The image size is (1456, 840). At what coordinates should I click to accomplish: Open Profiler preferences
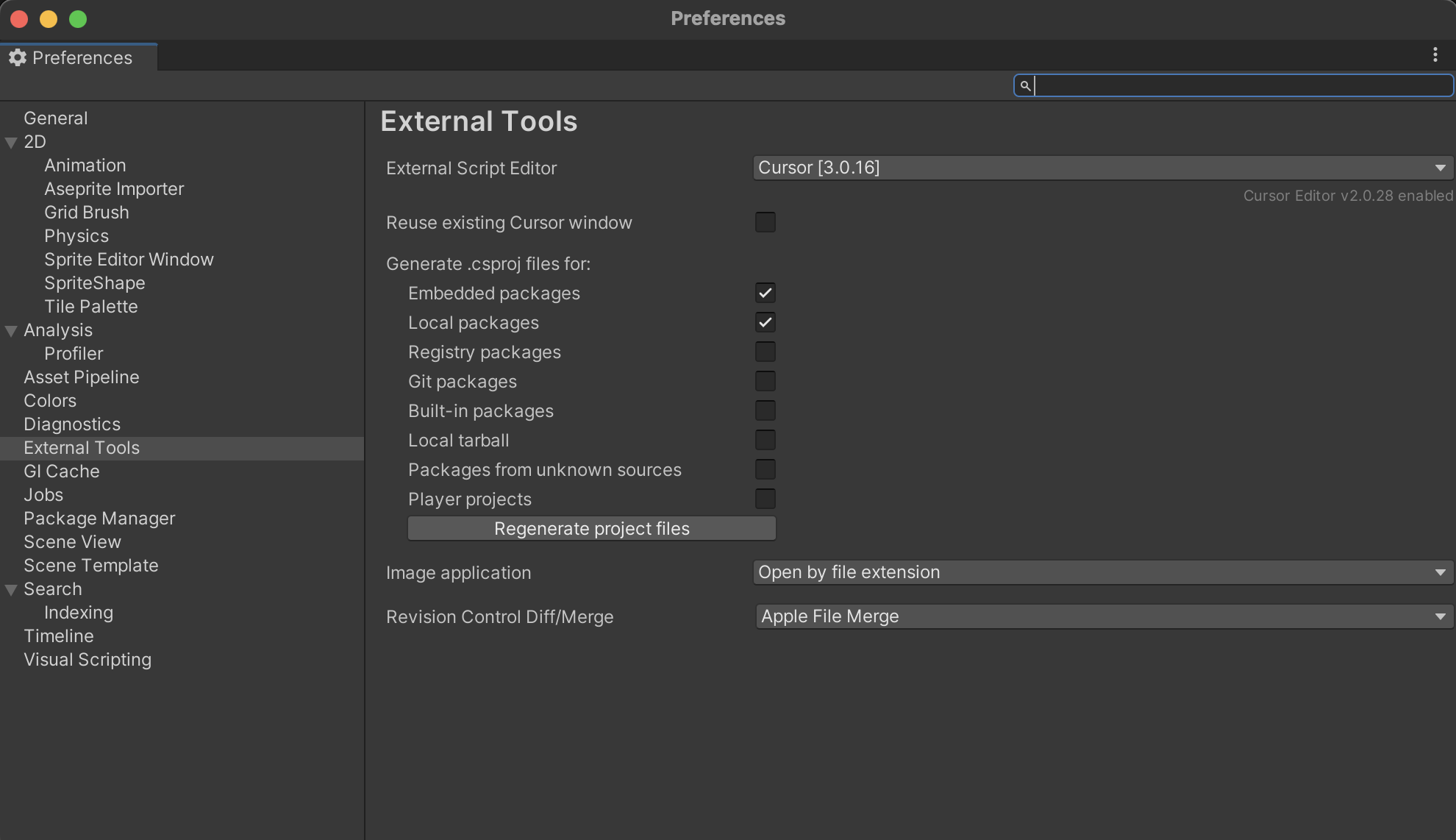click(x=74, y=353)
